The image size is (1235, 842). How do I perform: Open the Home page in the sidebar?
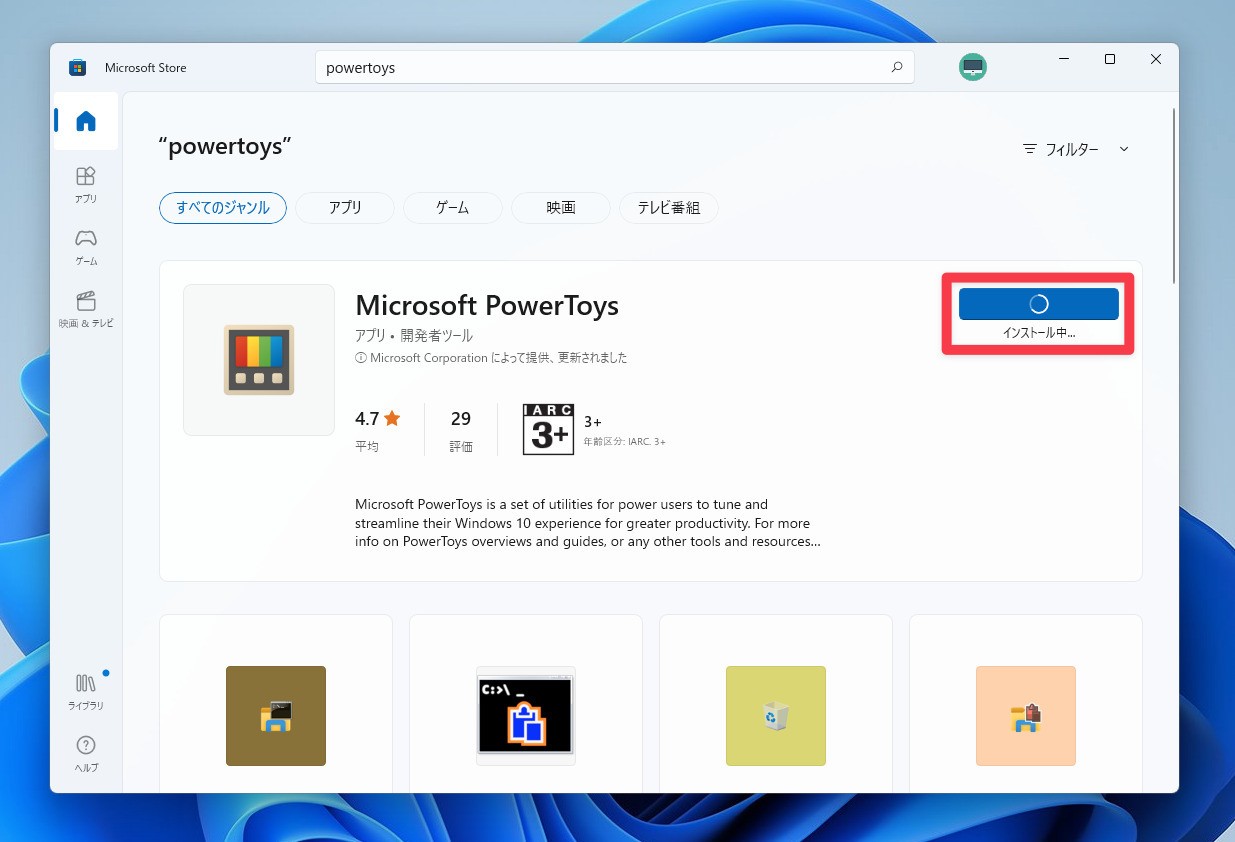(86, 121)
